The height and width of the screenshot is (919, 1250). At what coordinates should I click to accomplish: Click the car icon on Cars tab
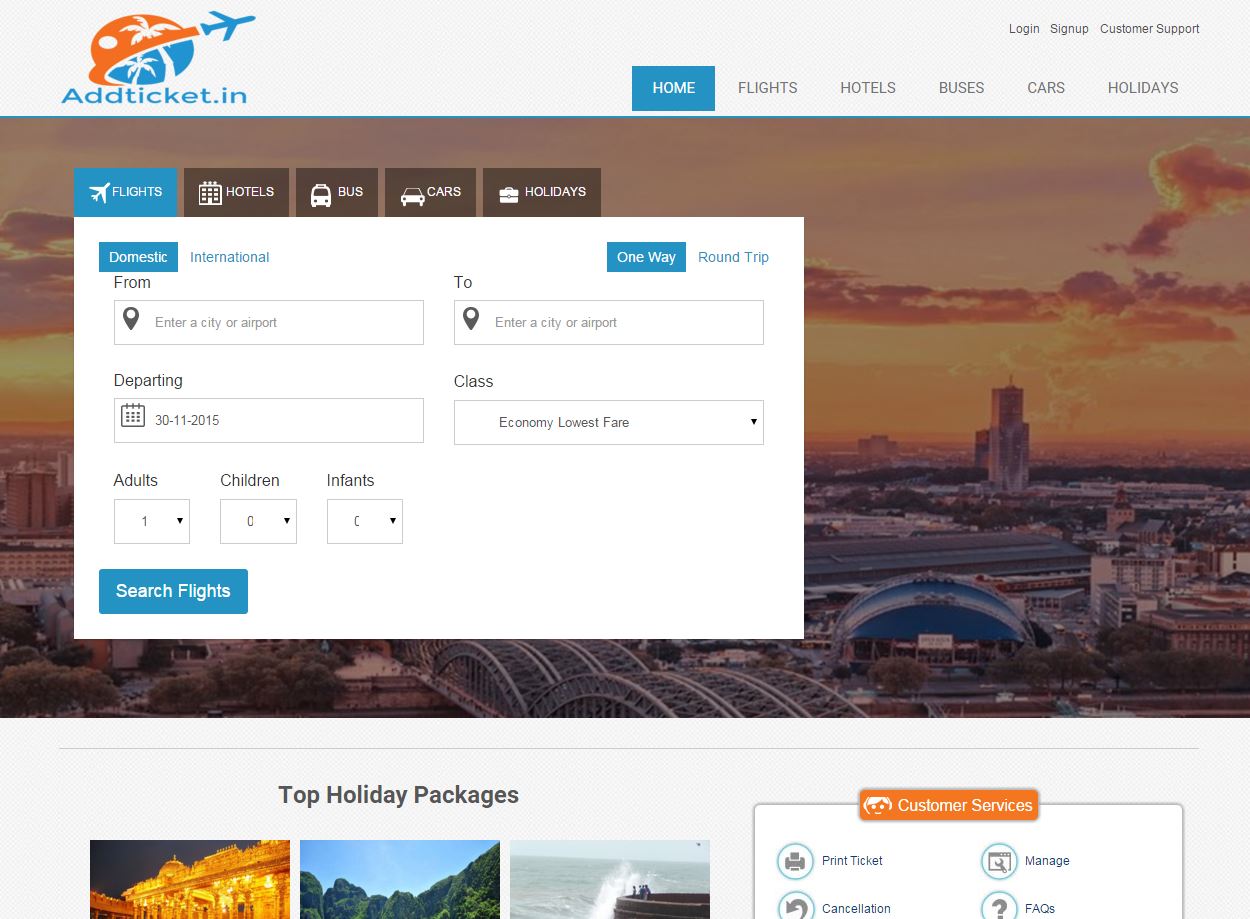pos(412,195)
